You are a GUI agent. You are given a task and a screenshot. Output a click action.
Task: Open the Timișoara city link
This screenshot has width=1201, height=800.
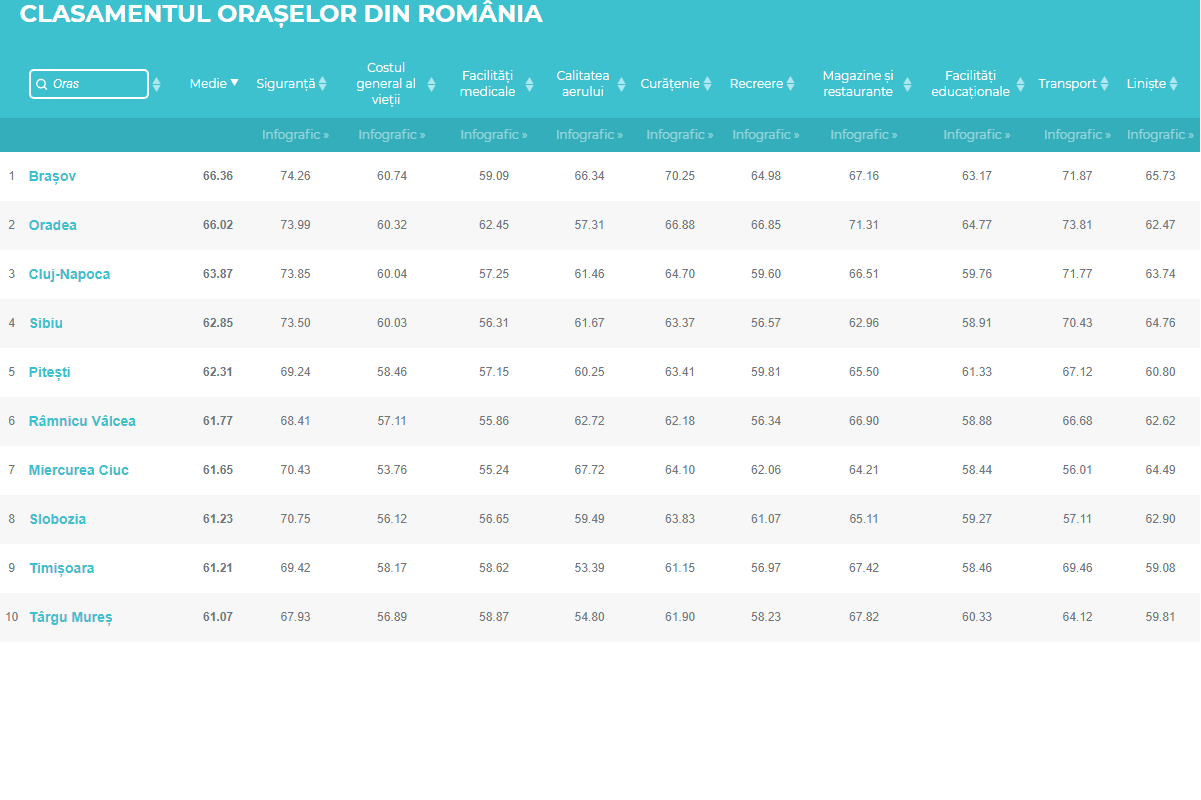[x=62, y=568]
